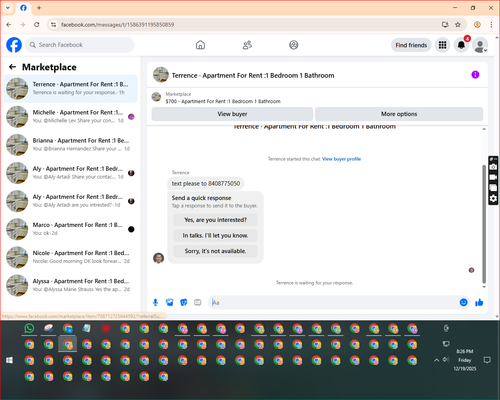The width and height of the screenshot is (500, 400).
Task: Open the Groups icon in top navigation
Action: (294, 45)
